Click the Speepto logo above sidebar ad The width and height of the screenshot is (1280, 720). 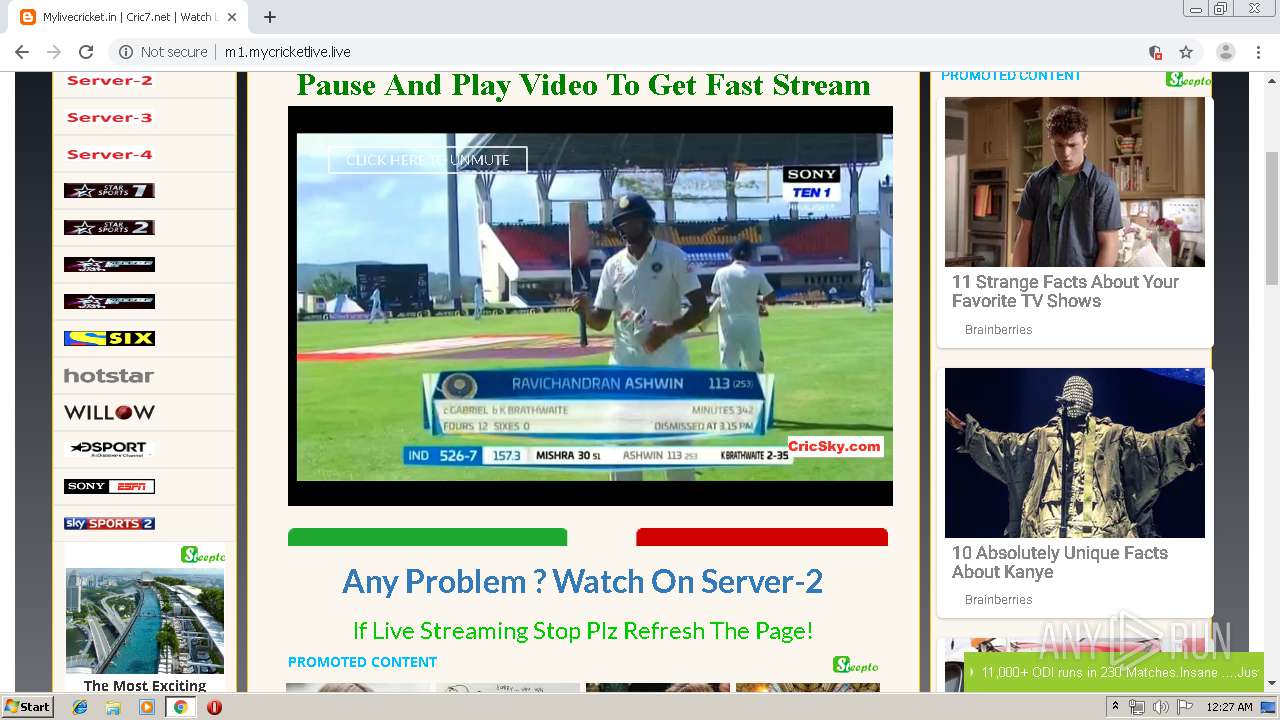tap(203, 554)
